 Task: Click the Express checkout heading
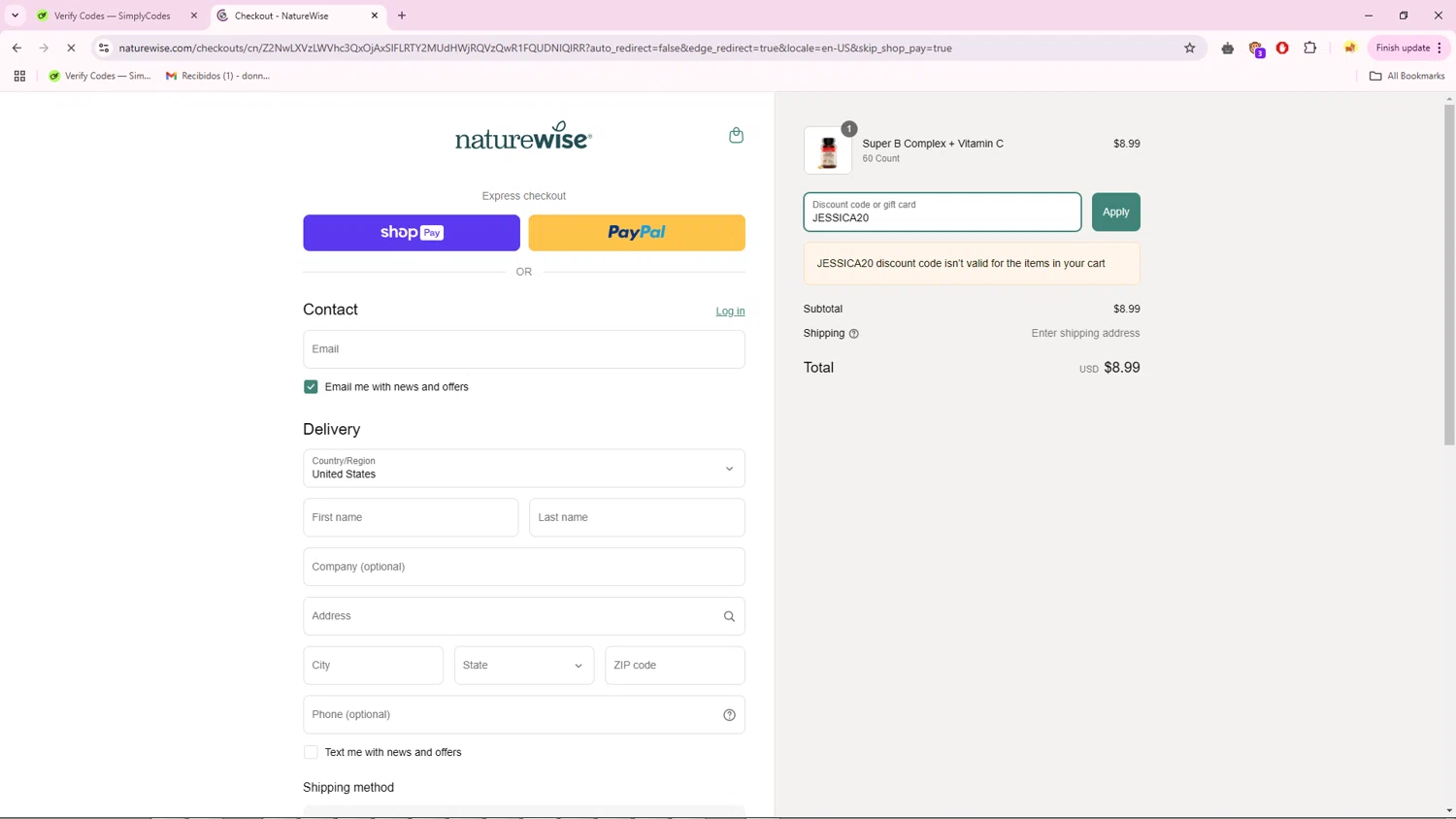pos(523,196)
